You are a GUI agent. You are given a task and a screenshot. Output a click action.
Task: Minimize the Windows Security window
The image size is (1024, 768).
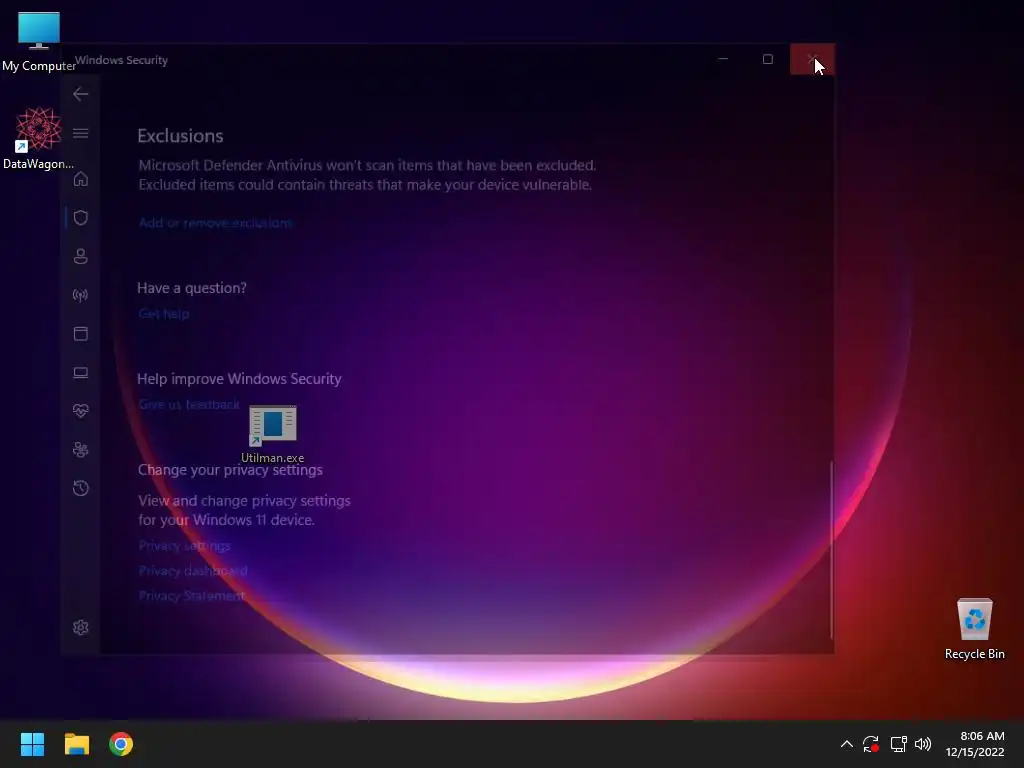click(x=723, y=59)
